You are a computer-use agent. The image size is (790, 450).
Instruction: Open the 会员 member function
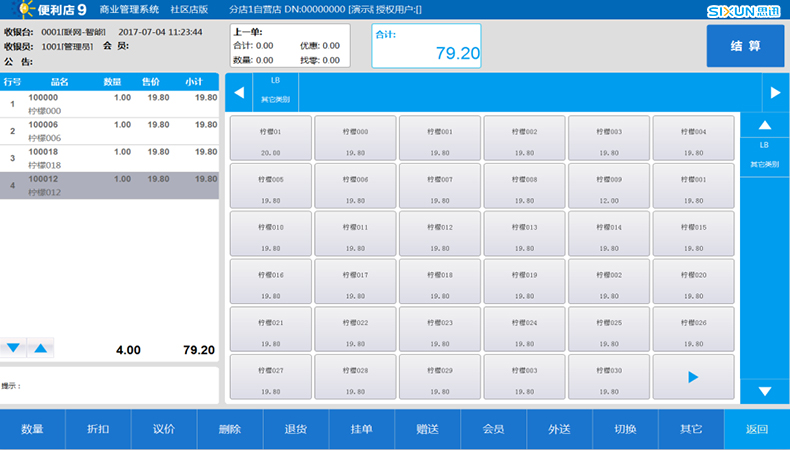pyautogui.click(x=493, y=429)
